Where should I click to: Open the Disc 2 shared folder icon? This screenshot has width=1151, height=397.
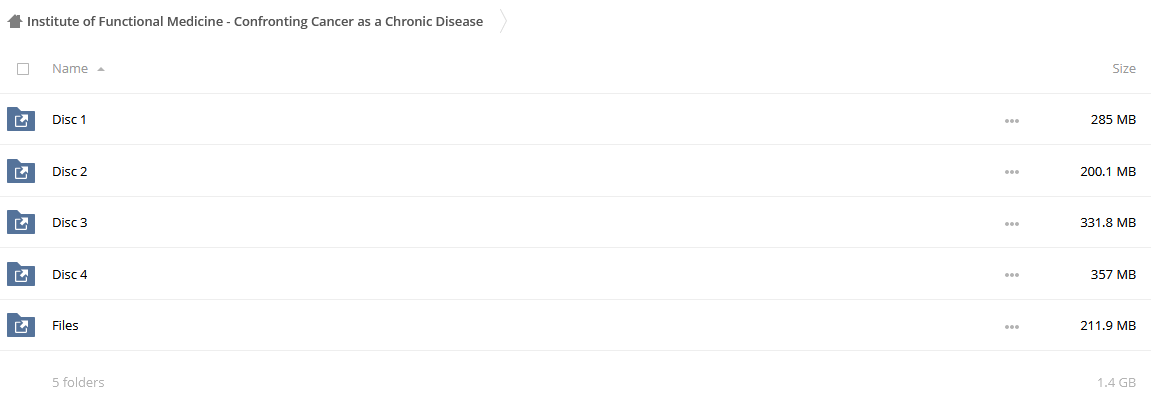point(21,171)
